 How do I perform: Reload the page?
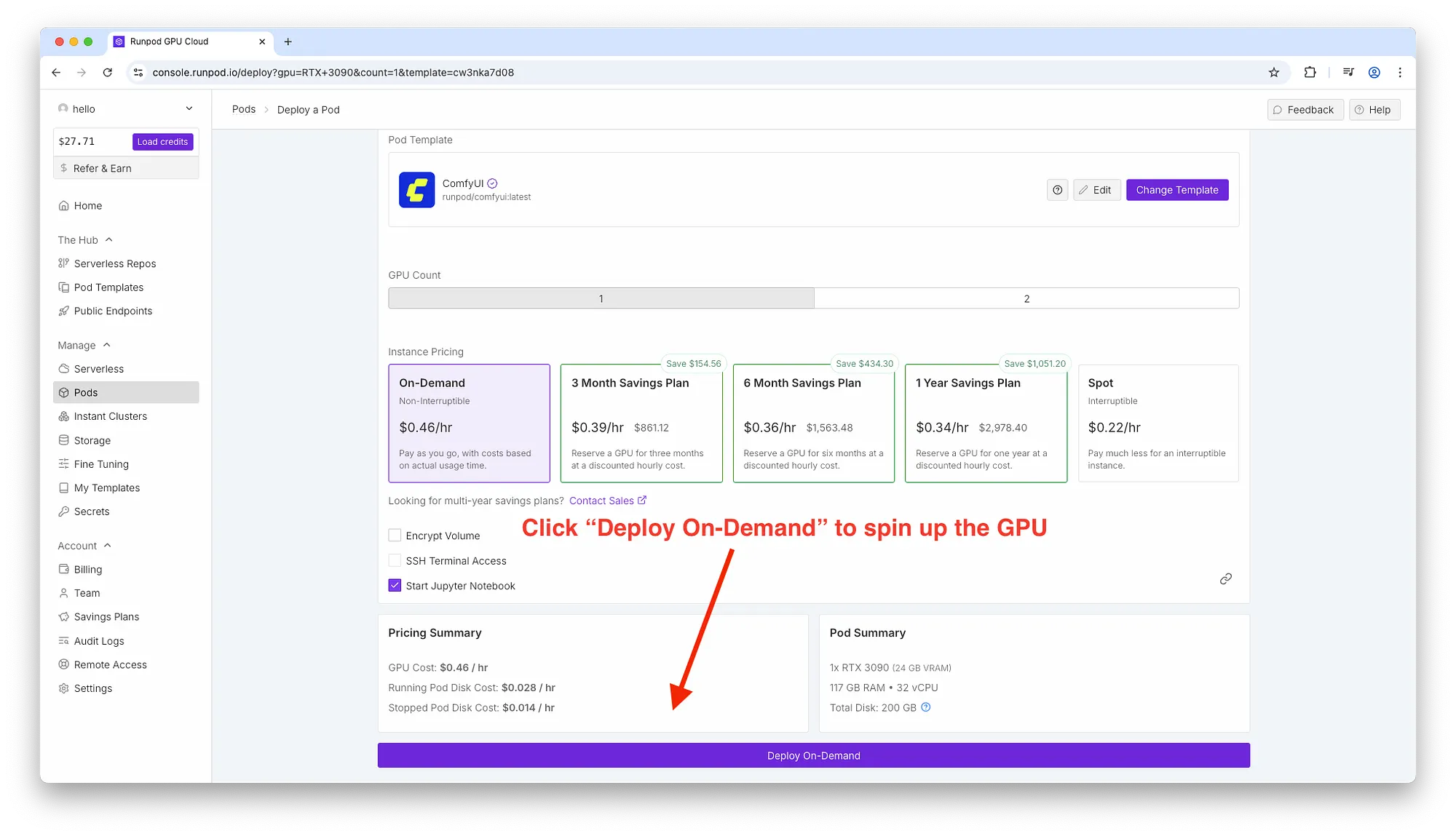coord(108,72)
